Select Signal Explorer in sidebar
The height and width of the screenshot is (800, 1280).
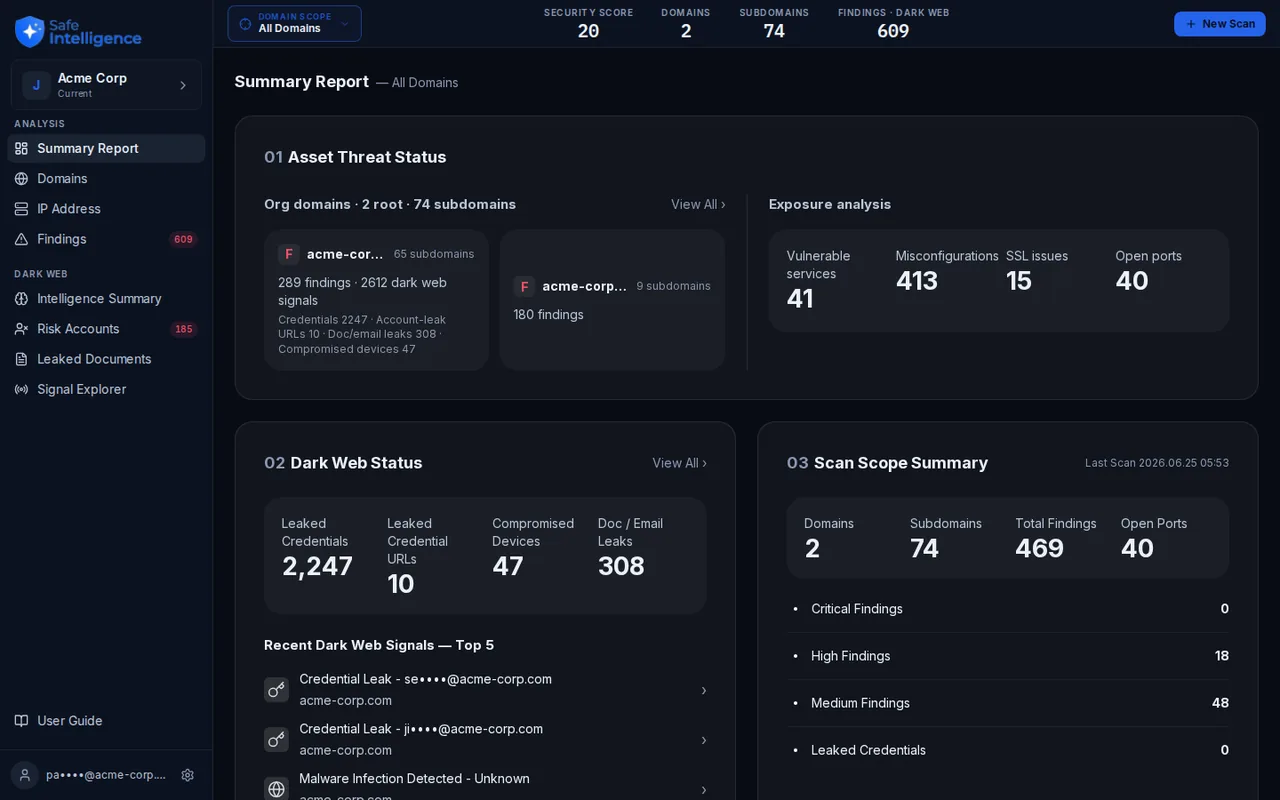[106, 389]
